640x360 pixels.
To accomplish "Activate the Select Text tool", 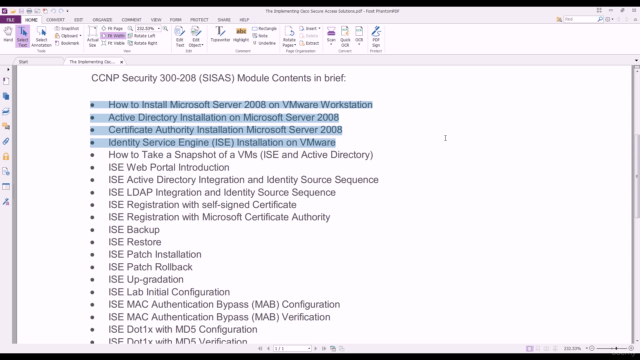I will point(22,36).
